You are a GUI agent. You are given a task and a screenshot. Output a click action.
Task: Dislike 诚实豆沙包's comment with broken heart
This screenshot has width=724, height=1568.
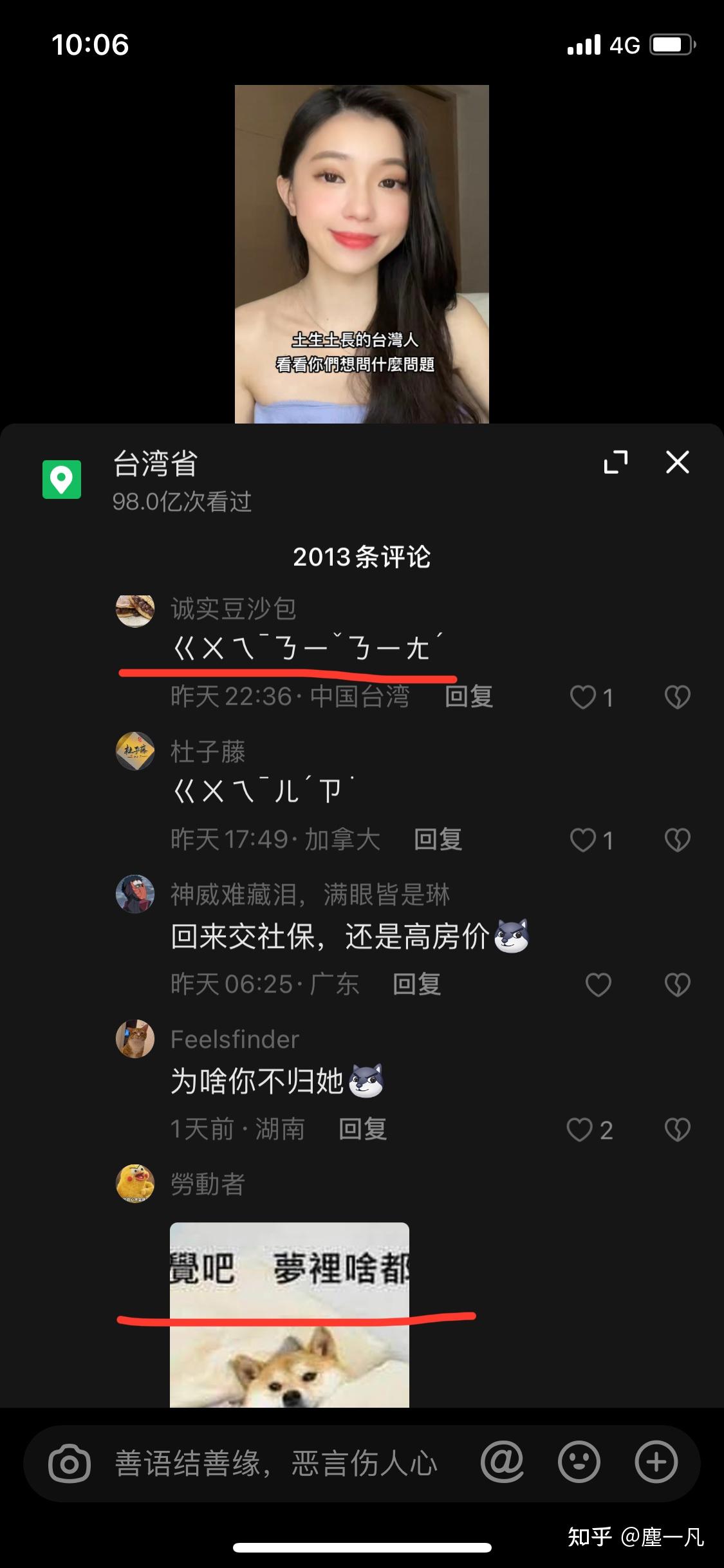click(x=677, y=697)
